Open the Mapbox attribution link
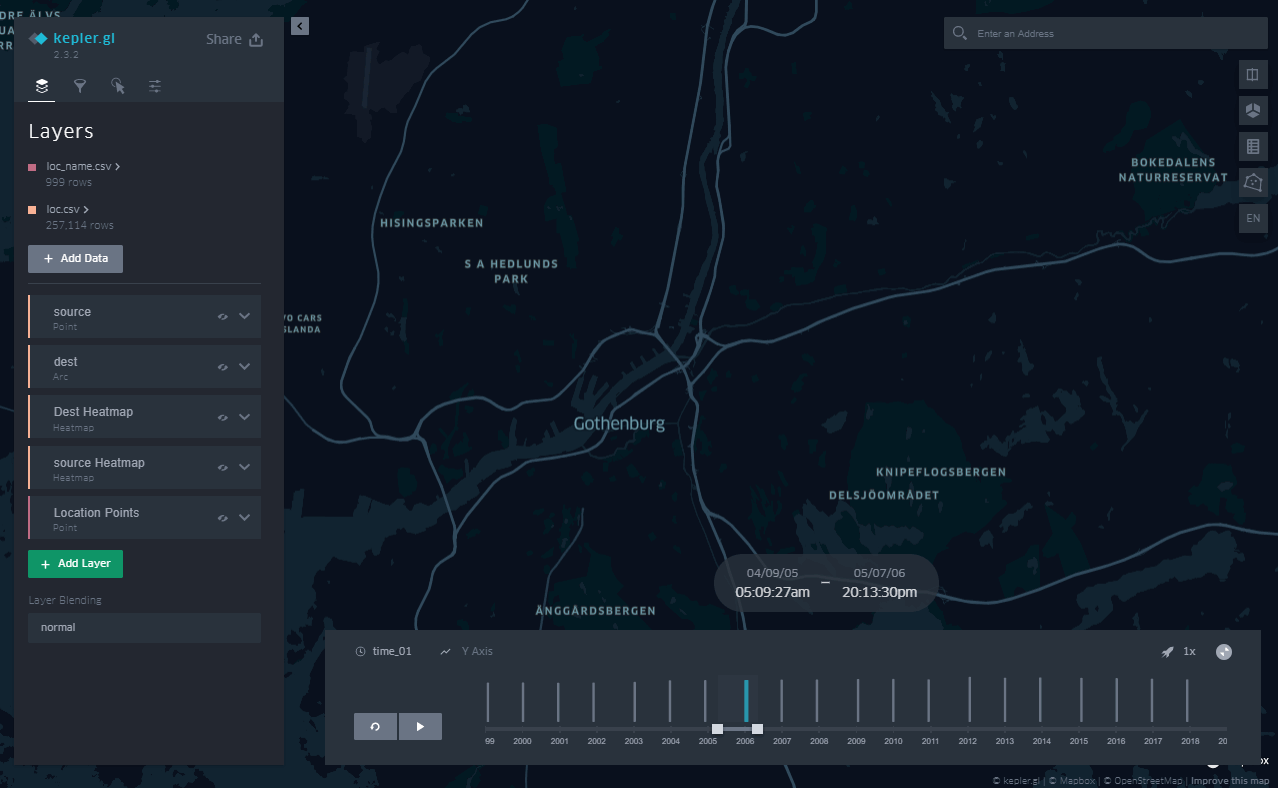Image resolution: width=1278 pixels, height=788 pixels. [1078, 781]
